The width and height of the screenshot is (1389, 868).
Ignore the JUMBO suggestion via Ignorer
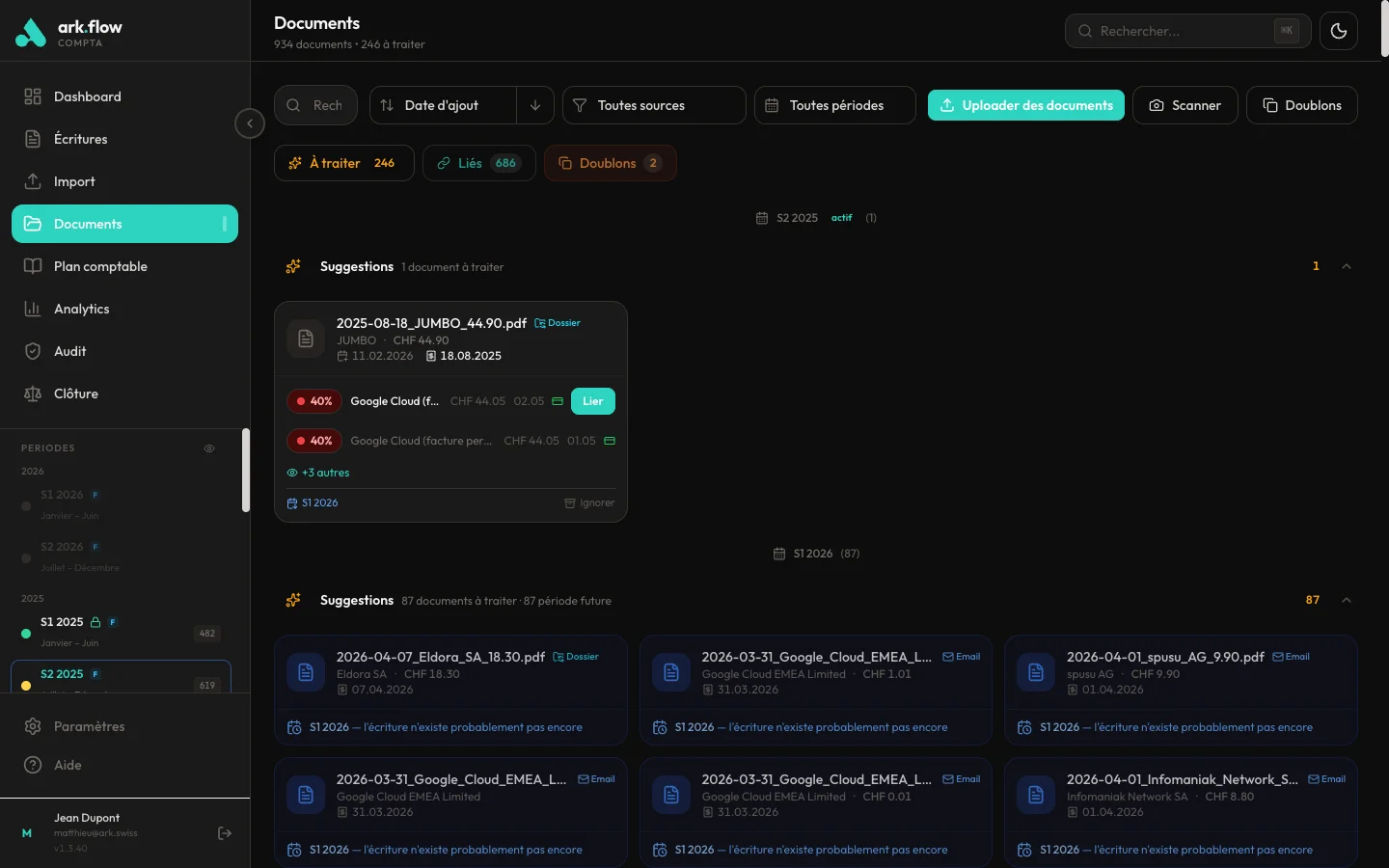point(589,502)
